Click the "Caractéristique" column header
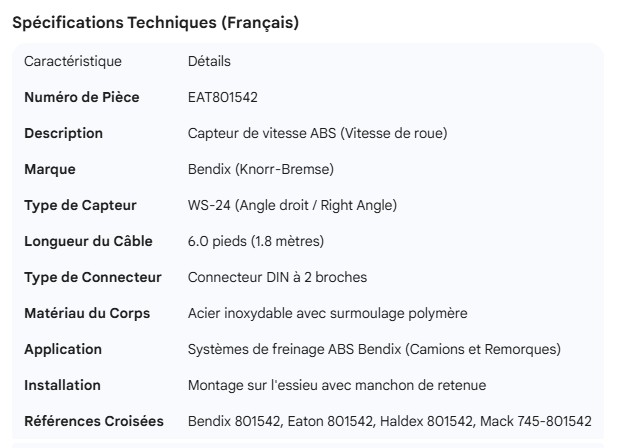The width and height of the screenshot is (617, 448). click(73, 61)
